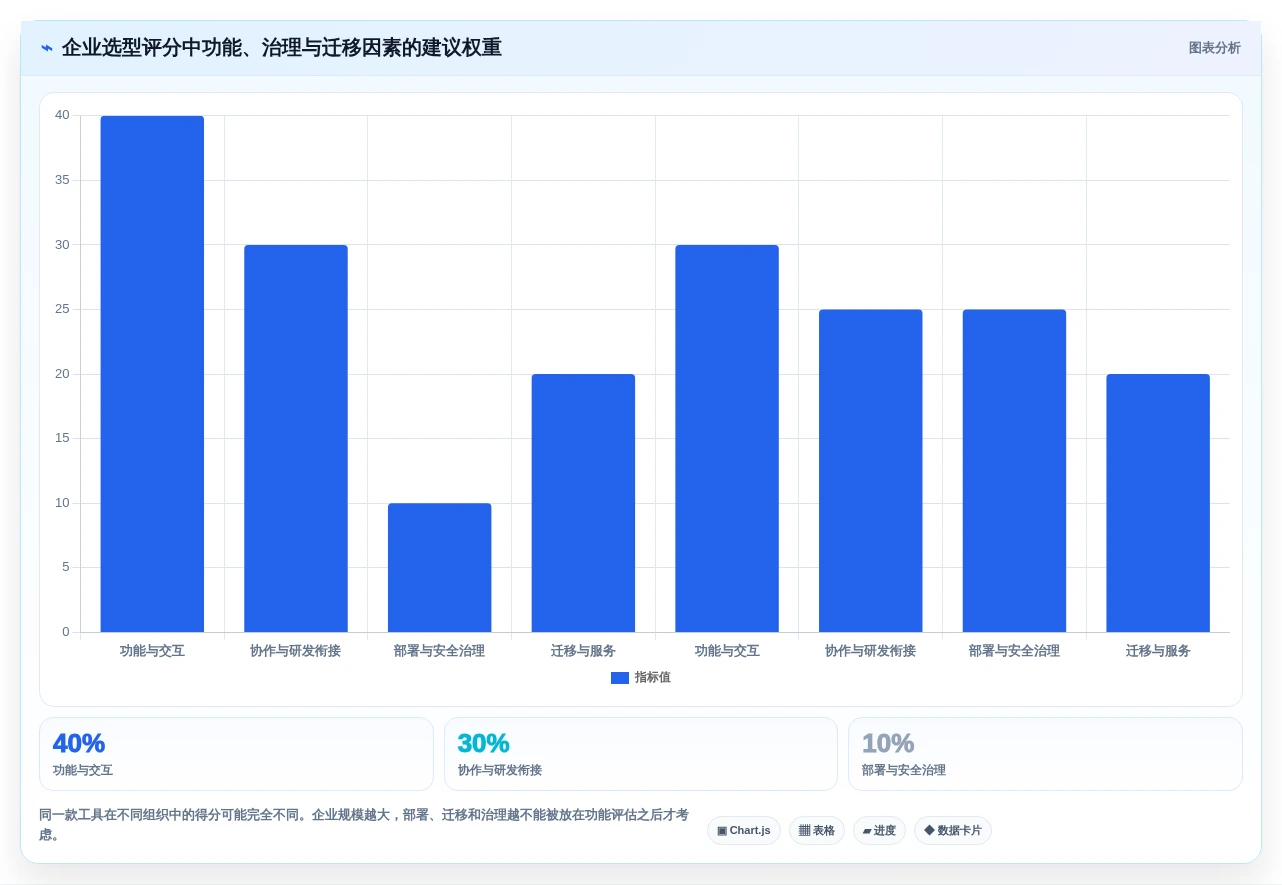Select the Chart.js tag chip
The width and height of the screenshot is (1282, 885).
[744, 831]
